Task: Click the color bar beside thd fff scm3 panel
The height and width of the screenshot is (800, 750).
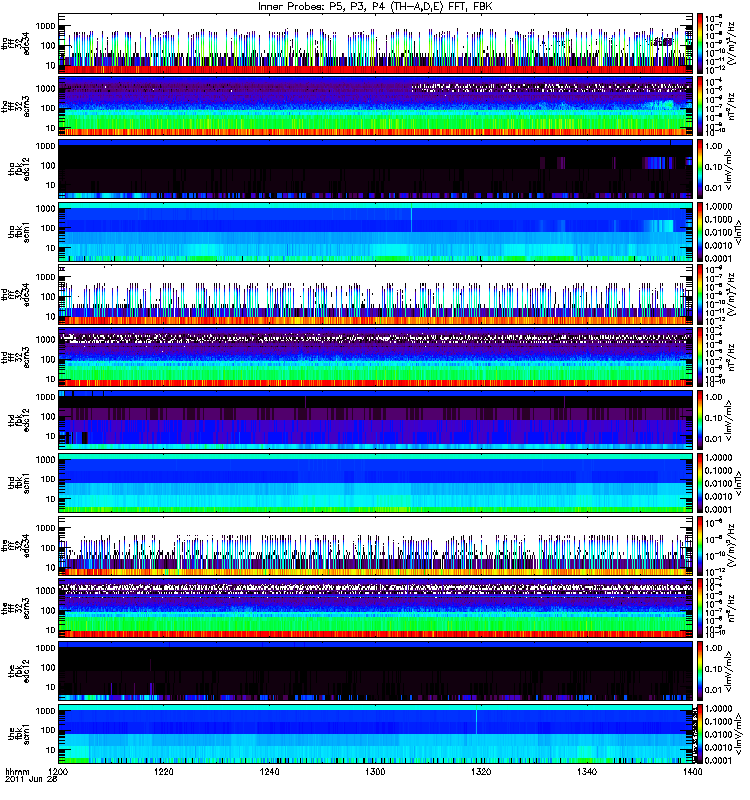Action: point(700,357)
